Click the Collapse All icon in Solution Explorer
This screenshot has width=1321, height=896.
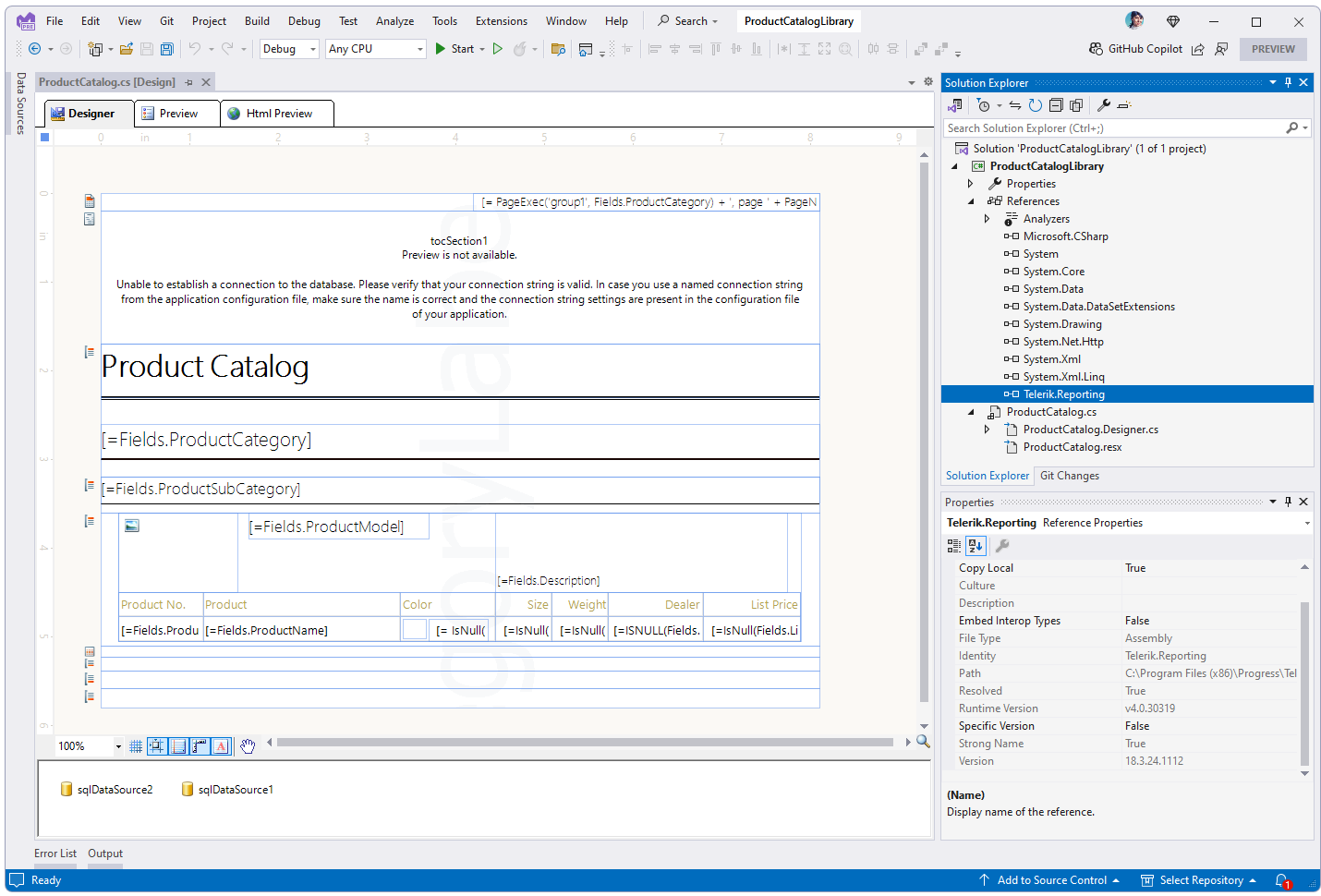[x=1055, y=104]
